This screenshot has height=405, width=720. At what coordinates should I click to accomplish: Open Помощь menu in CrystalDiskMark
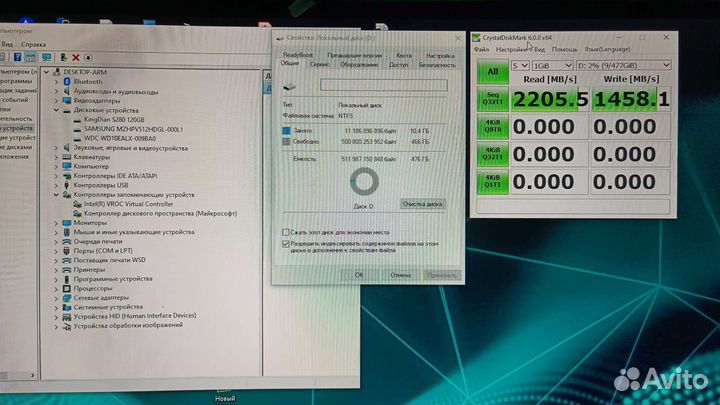(564, 49)
